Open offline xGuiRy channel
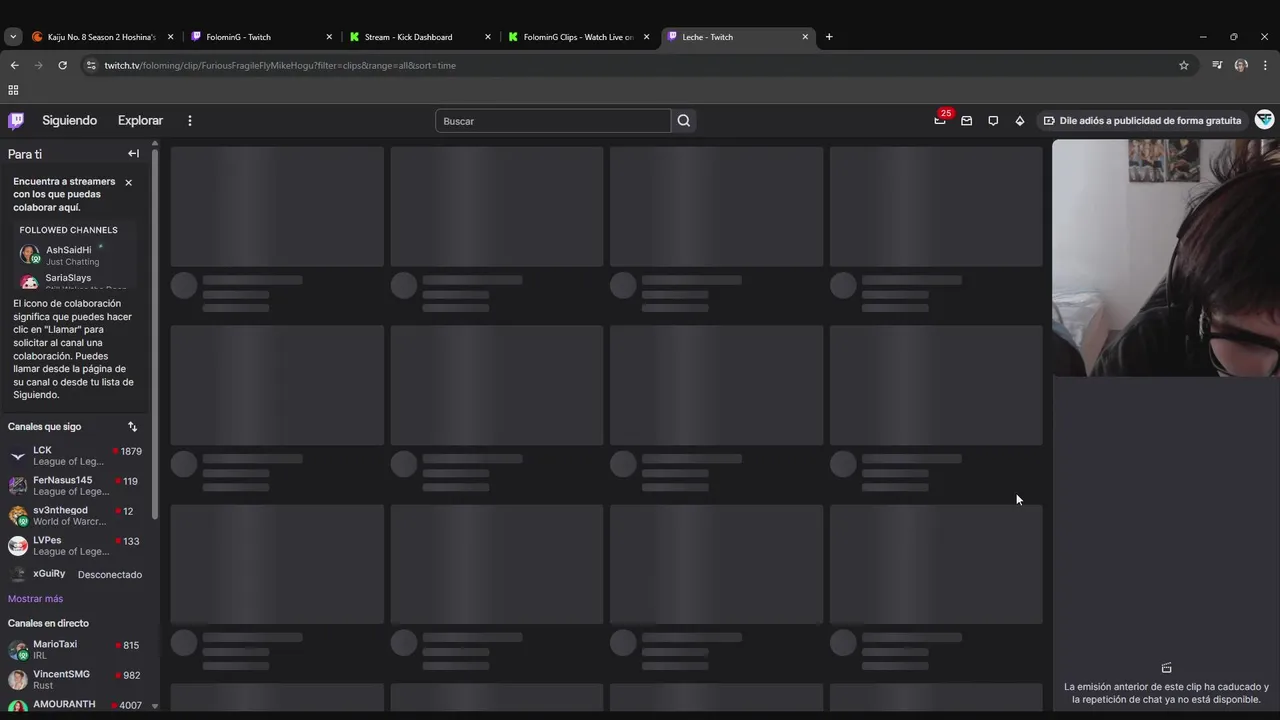 pos(75,574)
